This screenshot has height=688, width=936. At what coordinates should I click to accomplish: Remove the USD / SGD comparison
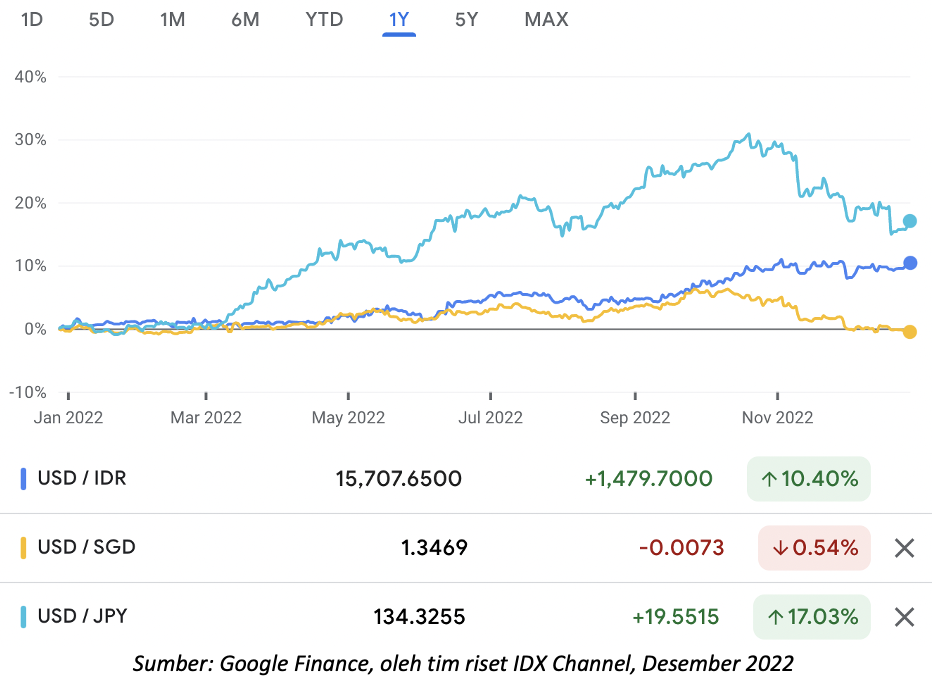coord(904,548)
